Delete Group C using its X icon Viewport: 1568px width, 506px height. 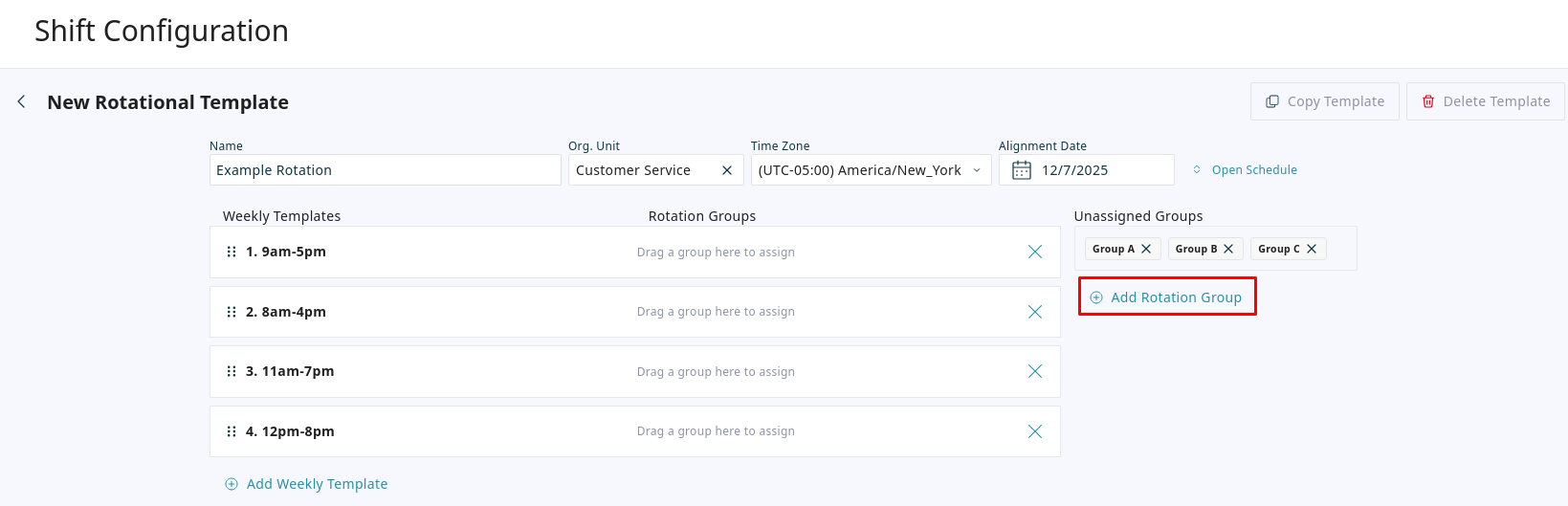coord(1312,249)
